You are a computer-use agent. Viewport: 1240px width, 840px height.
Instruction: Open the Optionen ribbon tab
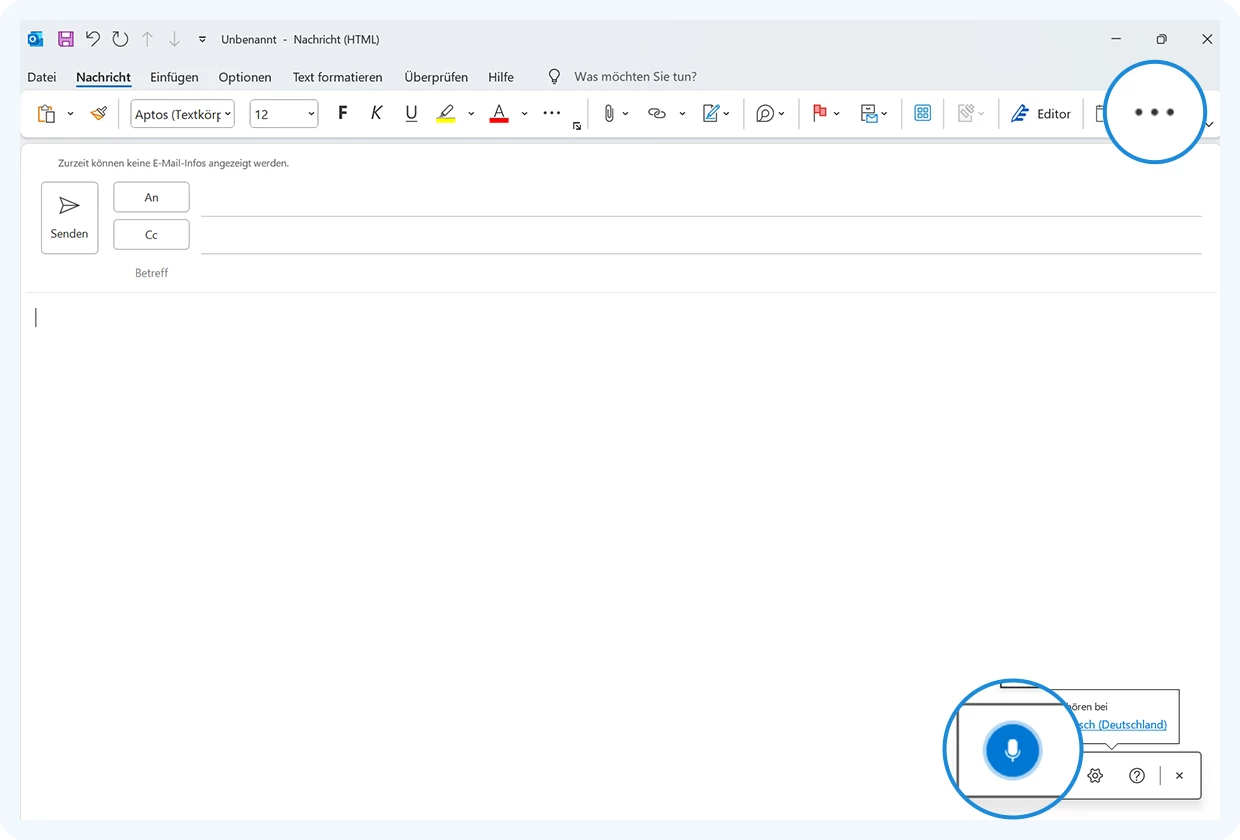[245, 77]
